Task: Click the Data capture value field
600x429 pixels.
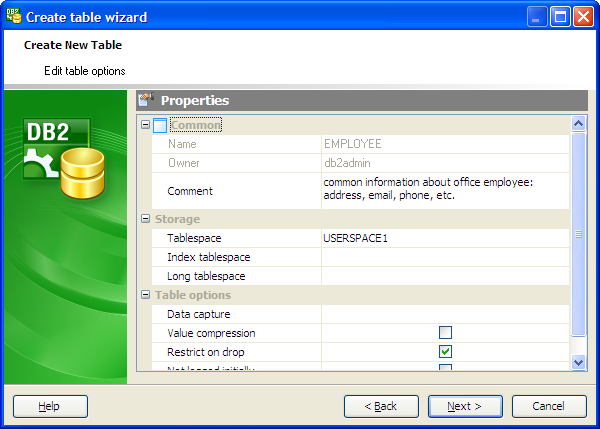Action: point(444,314)
